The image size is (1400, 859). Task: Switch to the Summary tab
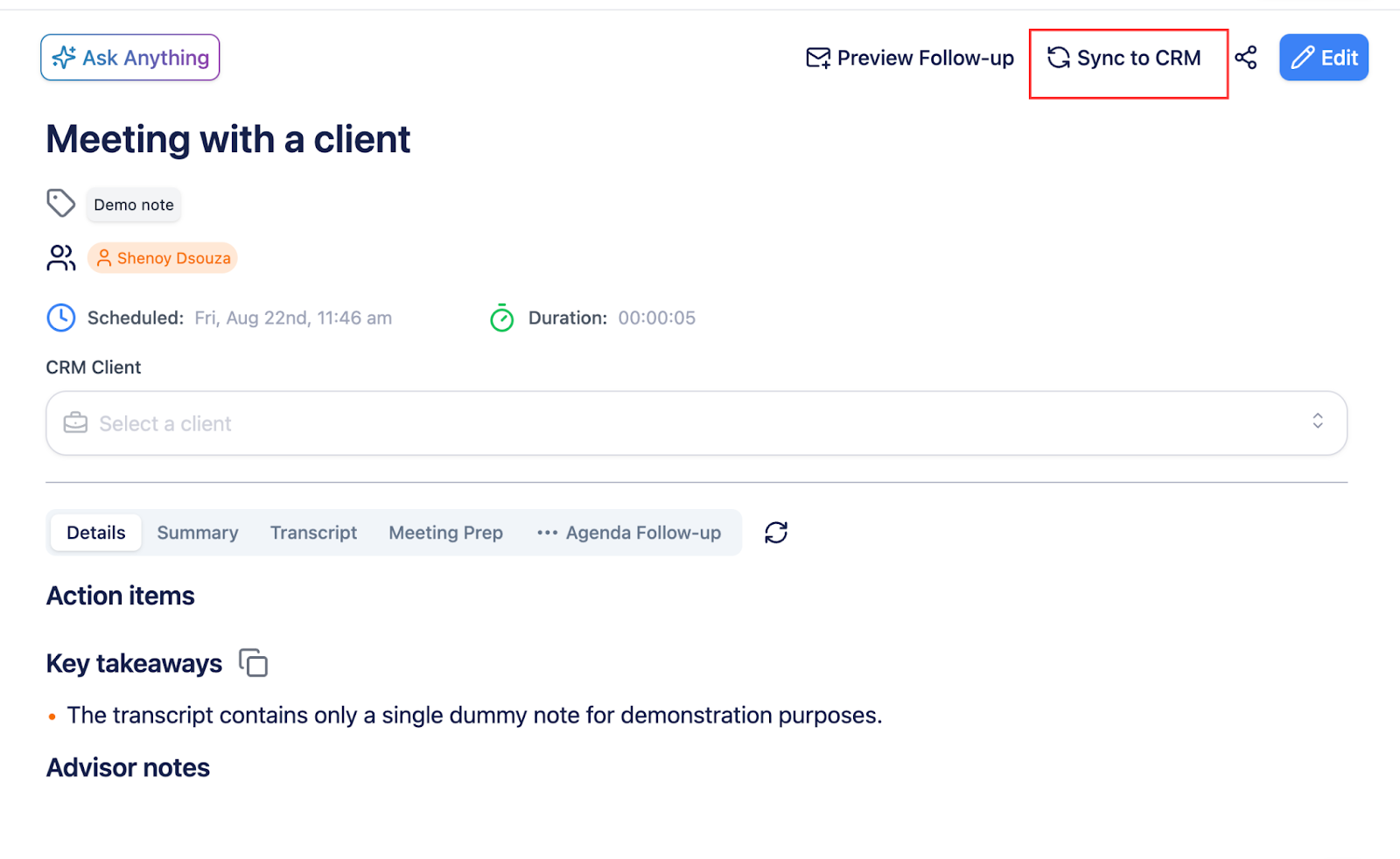coord(198,533)
